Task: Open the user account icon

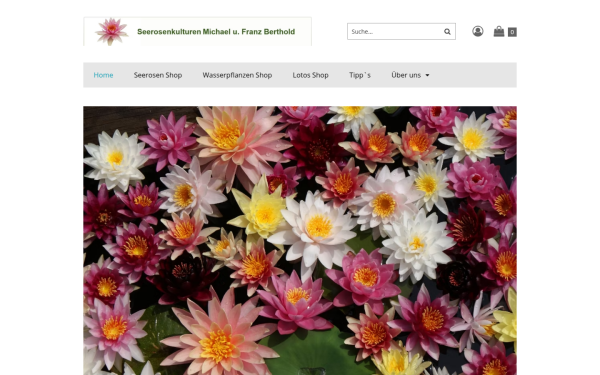Action: 478,31
